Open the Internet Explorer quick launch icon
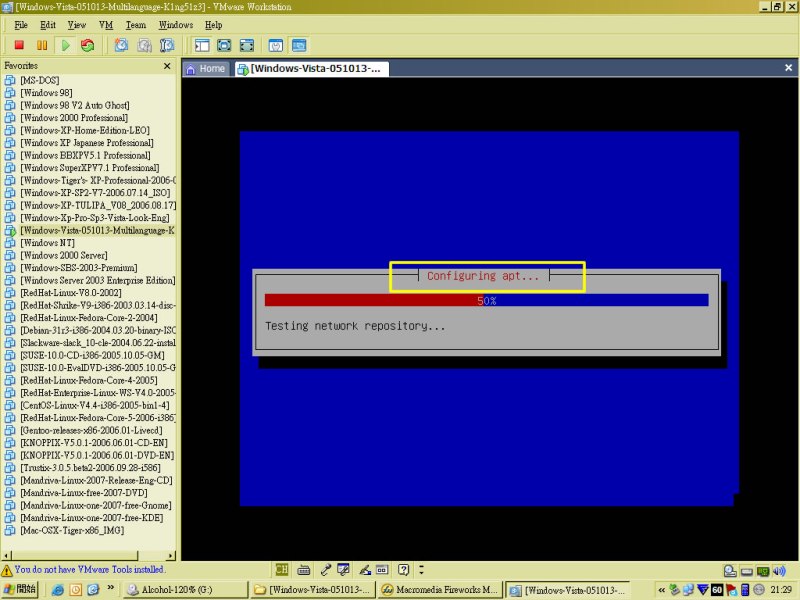 point(58,590)
